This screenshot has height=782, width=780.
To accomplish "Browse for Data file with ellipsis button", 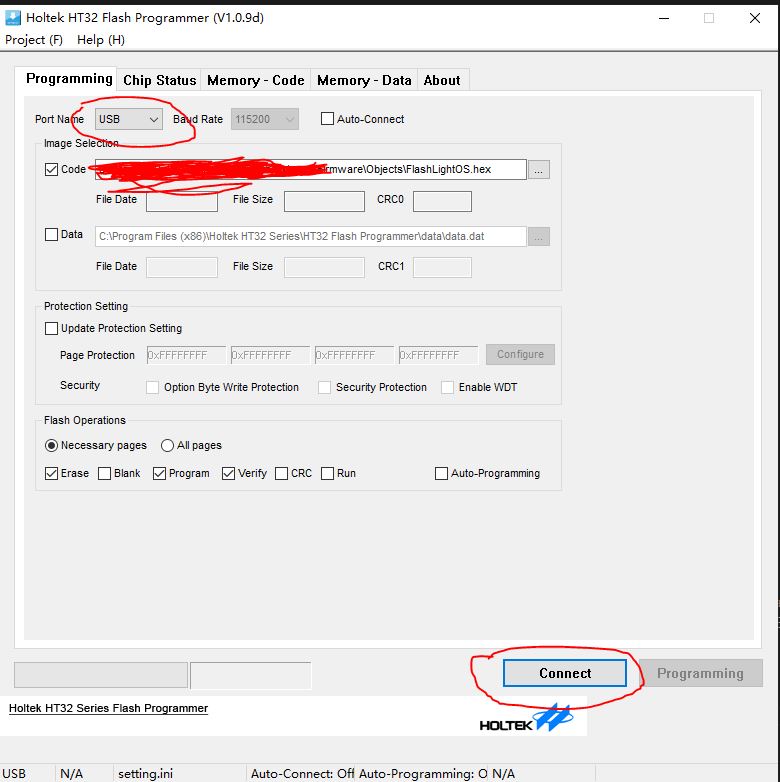I will click(539, 236).
